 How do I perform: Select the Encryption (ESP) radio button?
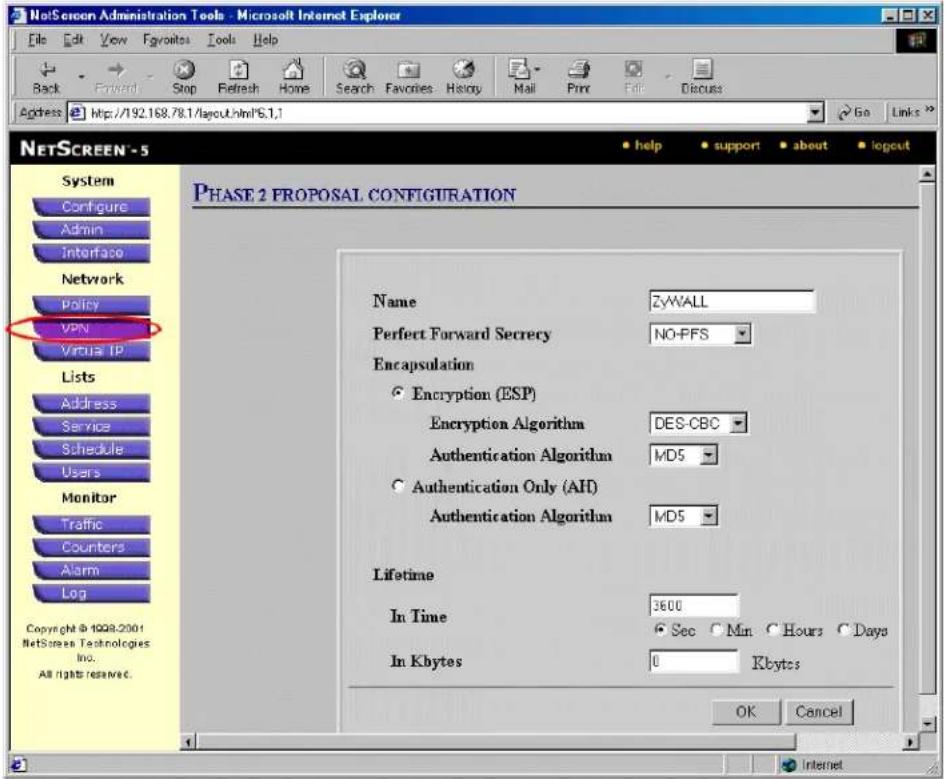pyautogui.click(x=398, y=393)
